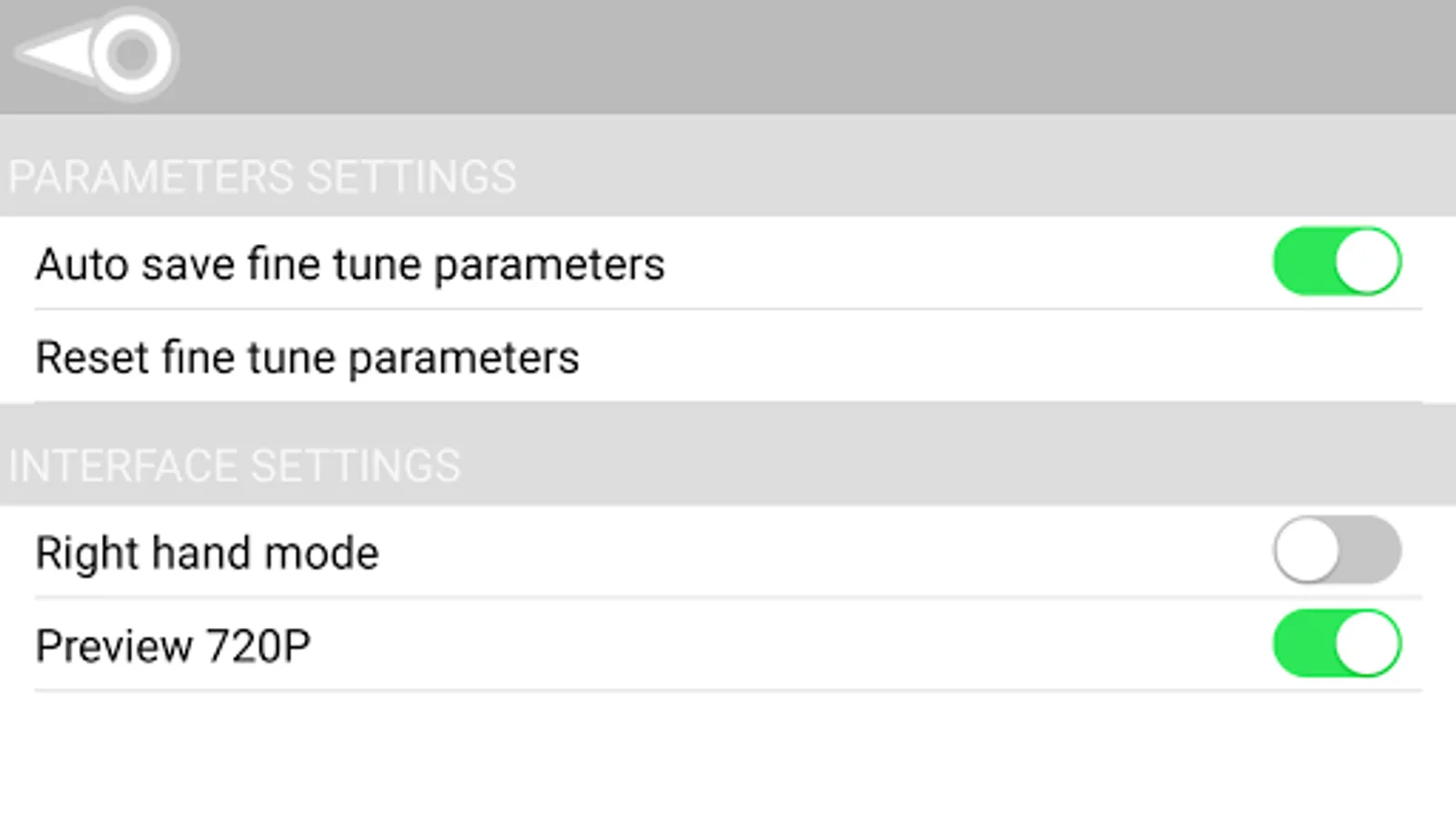Click the gray track of Right hand mode switch
Viewport: 1456px width, 819px height.
point(1372,551)
